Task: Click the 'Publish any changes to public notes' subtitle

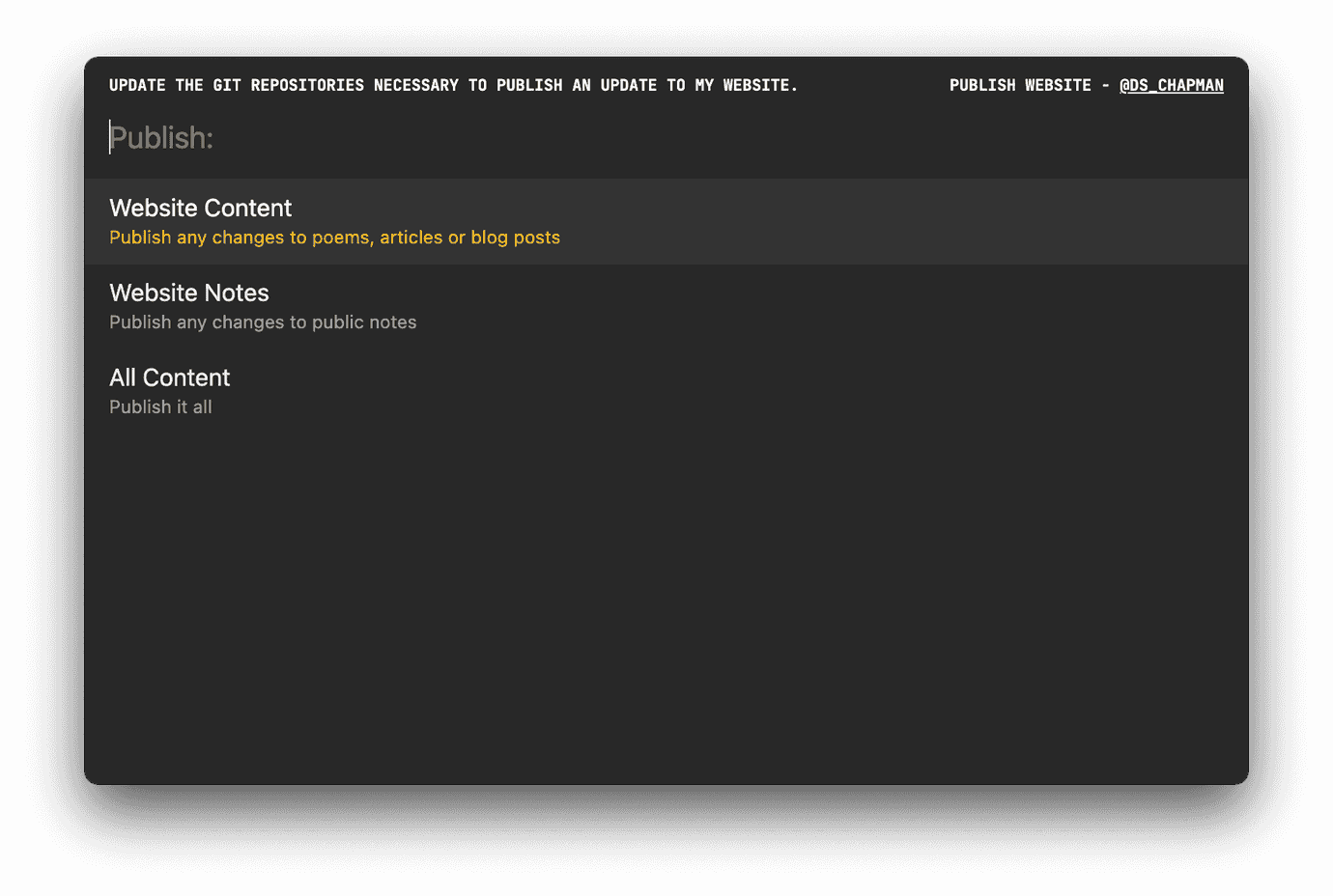Action: pos(263,322)
